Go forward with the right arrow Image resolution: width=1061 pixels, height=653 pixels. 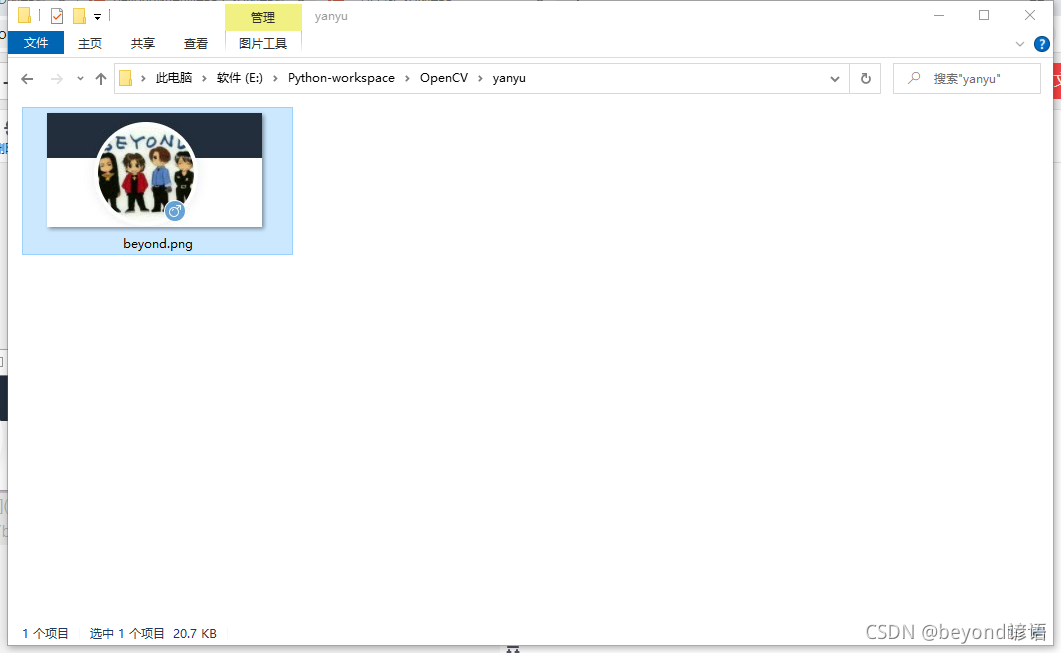click(57, 78)
